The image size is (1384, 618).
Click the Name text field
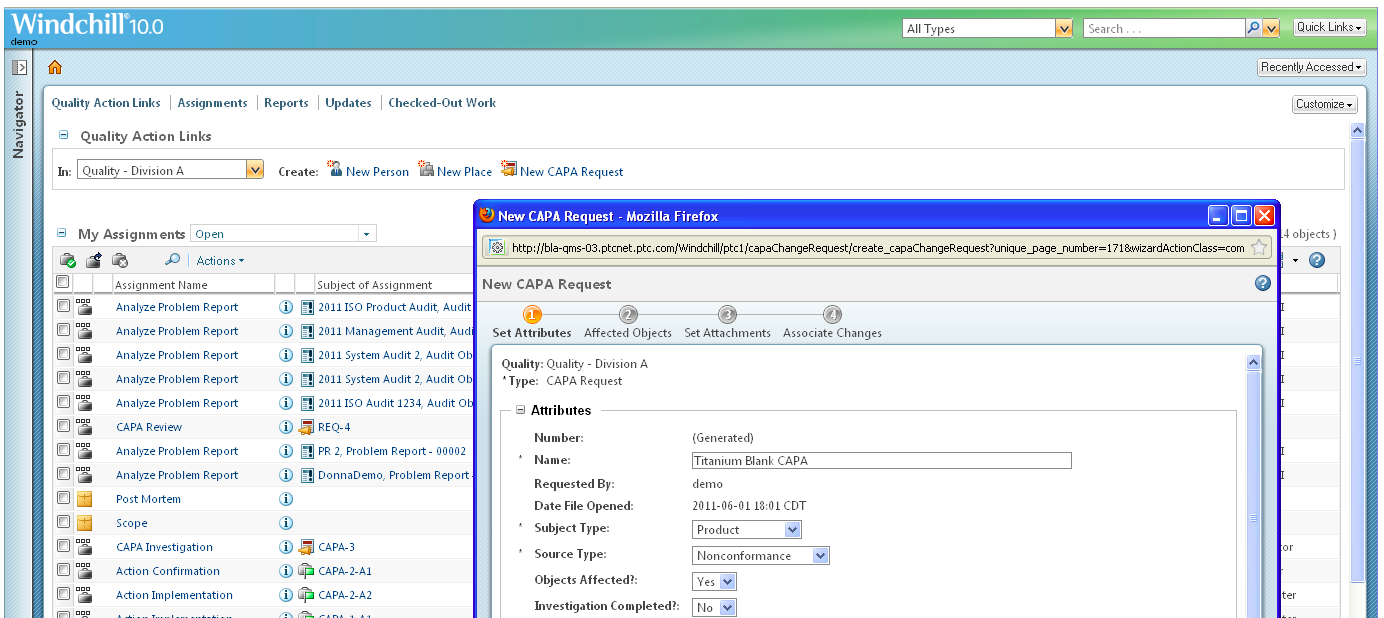pyautogui.click(x=881, y=461)
